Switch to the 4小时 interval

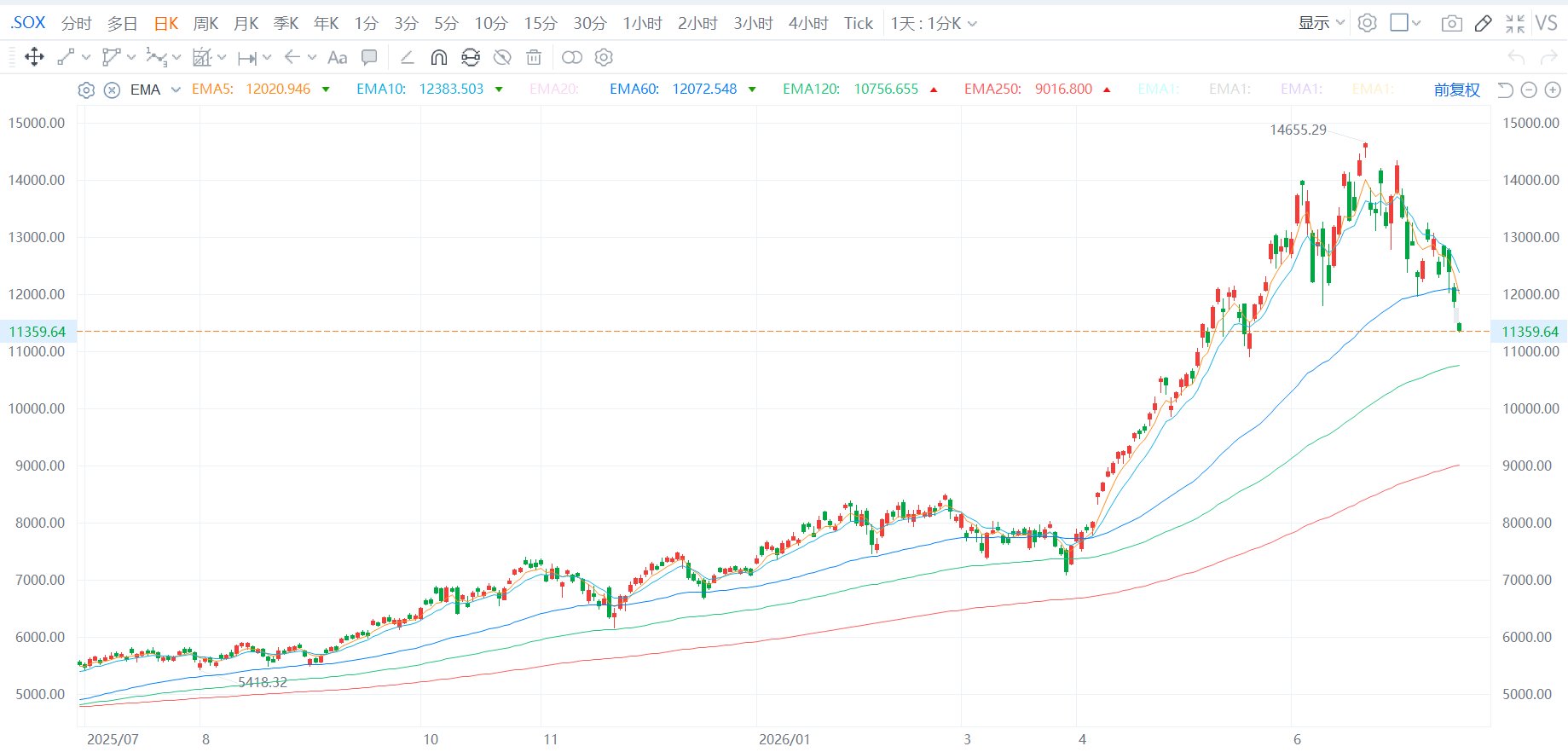[x=808, y=24]
